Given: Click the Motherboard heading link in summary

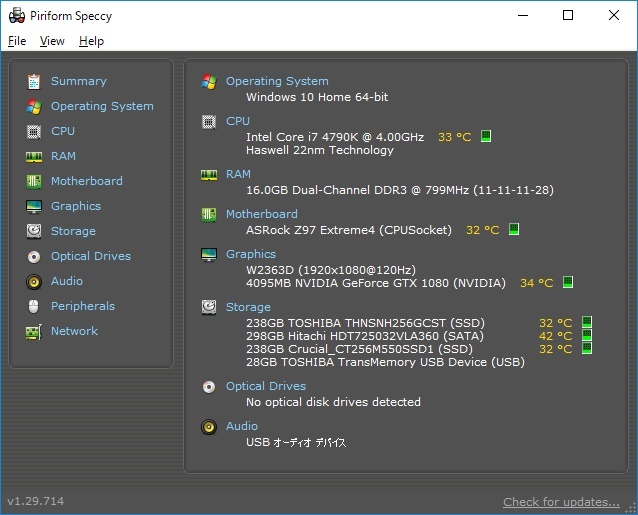Looking at the screenshot, I should [262, 214].
